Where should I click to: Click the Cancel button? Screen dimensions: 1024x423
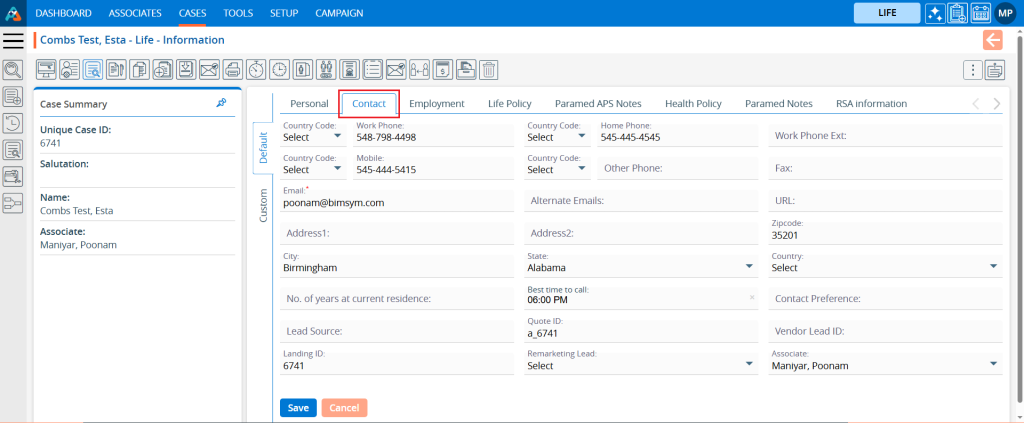344,408
